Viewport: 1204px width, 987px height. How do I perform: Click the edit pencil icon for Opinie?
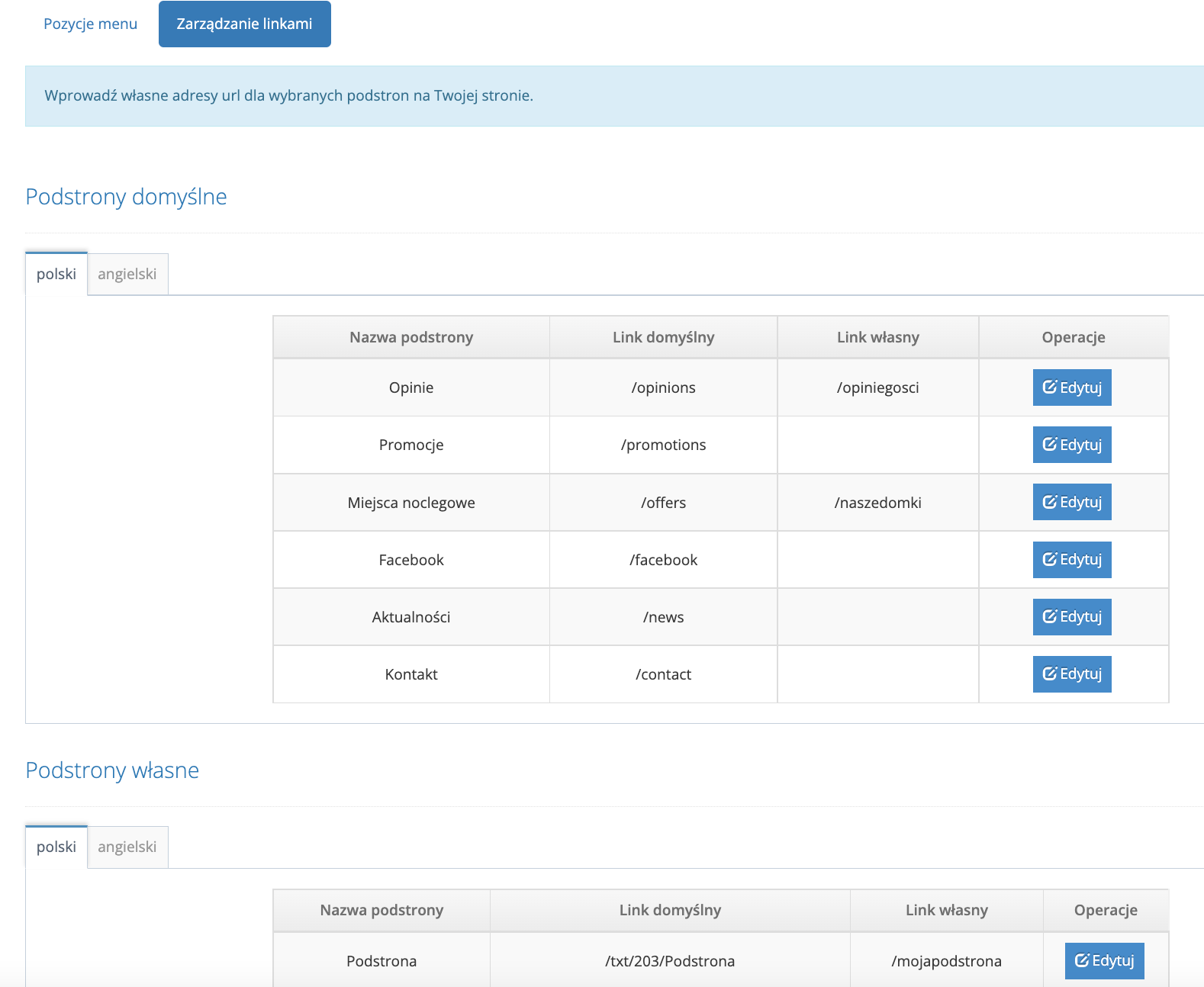(x=1050, y=387)
